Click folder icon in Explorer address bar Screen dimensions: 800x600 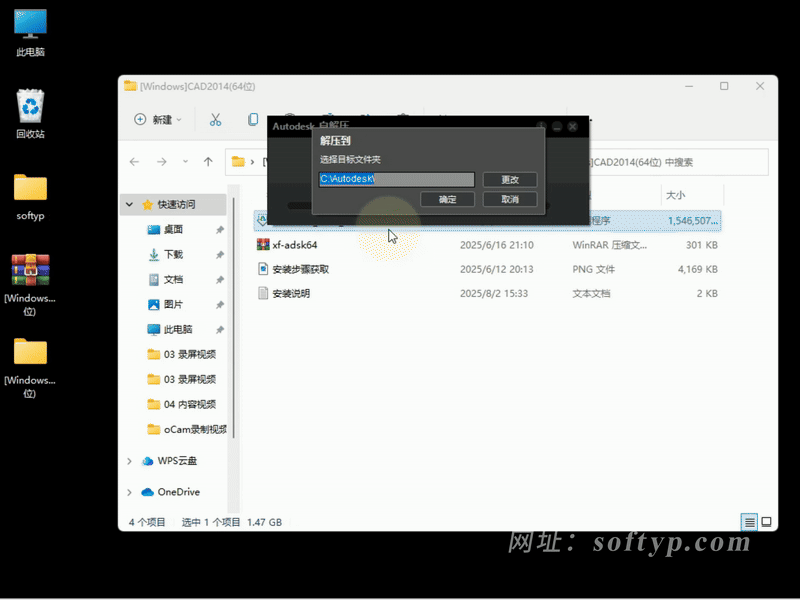238,162
